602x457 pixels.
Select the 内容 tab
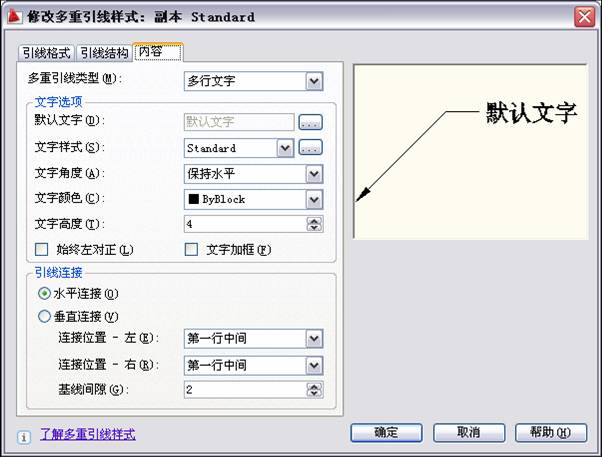pyautogui.click(x=158, y=51)
